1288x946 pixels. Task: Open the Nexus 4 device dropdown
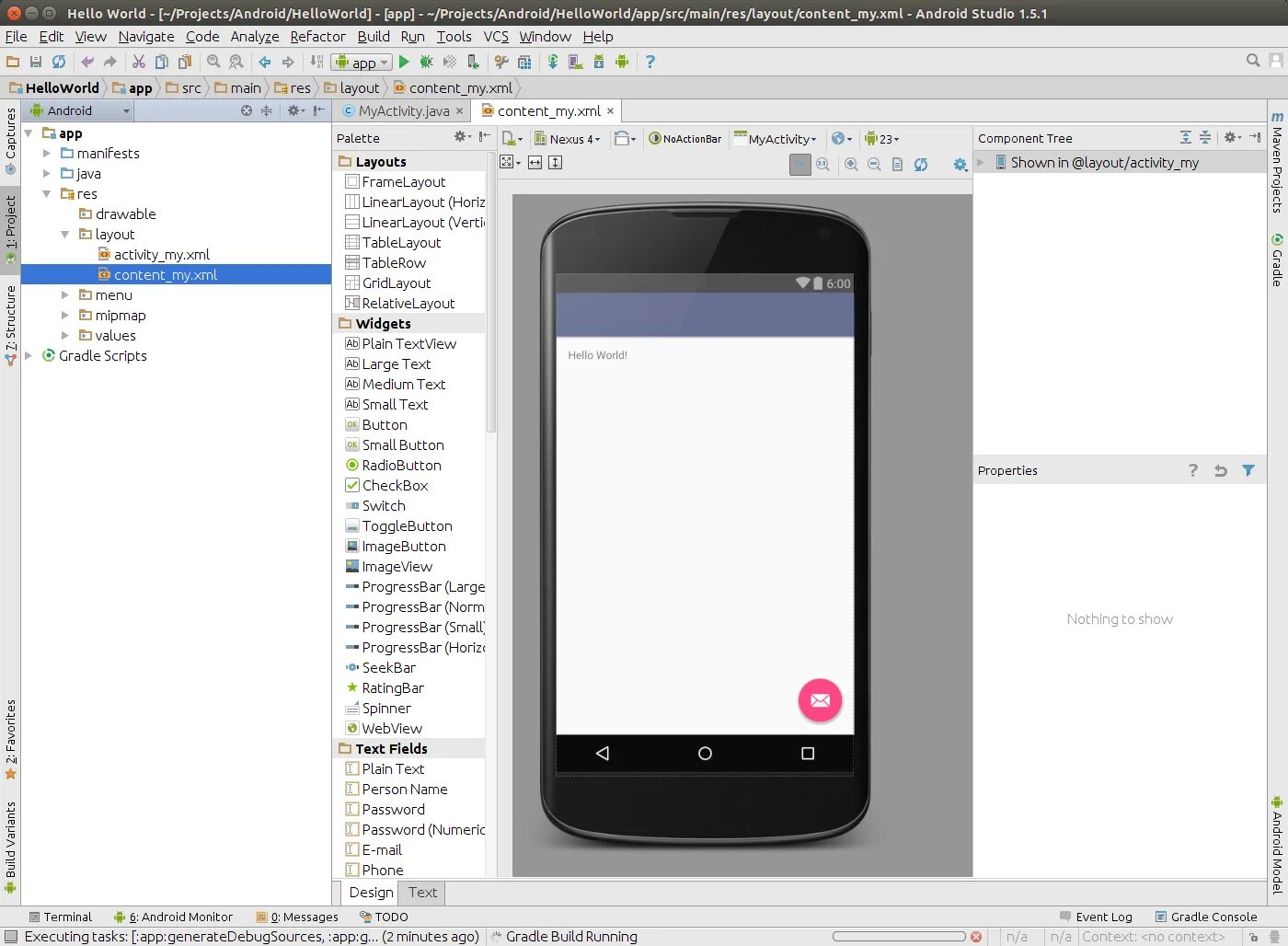pos(568,139)
